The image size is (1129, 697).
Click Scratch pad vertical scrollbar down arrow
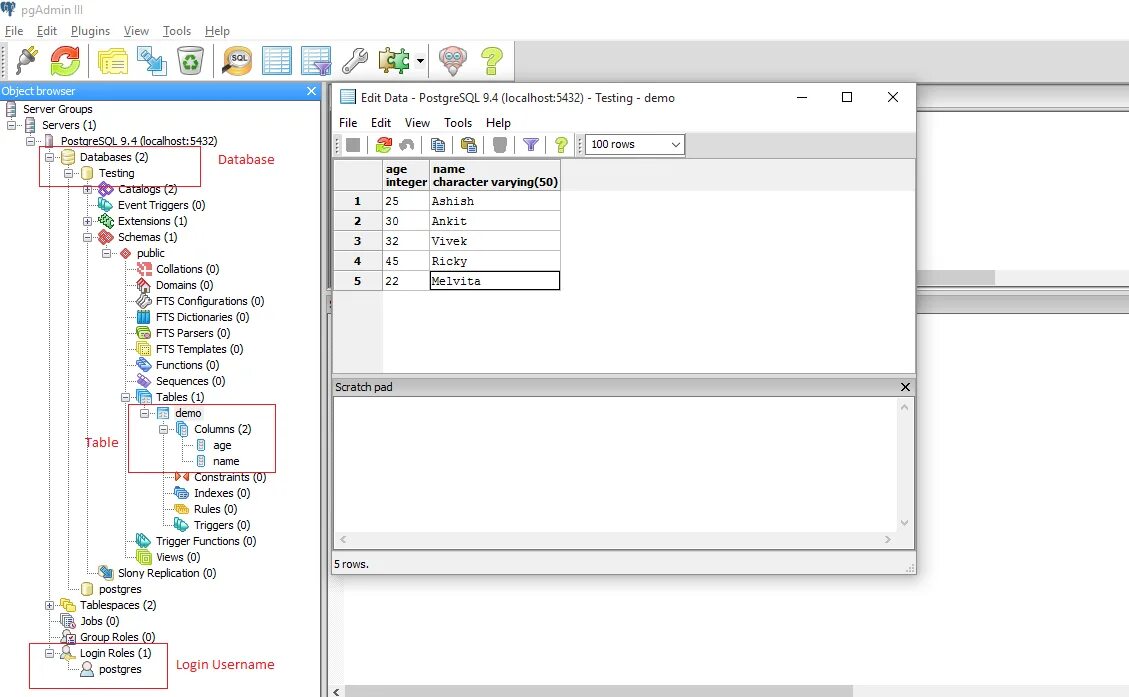[x=904, y=523]
